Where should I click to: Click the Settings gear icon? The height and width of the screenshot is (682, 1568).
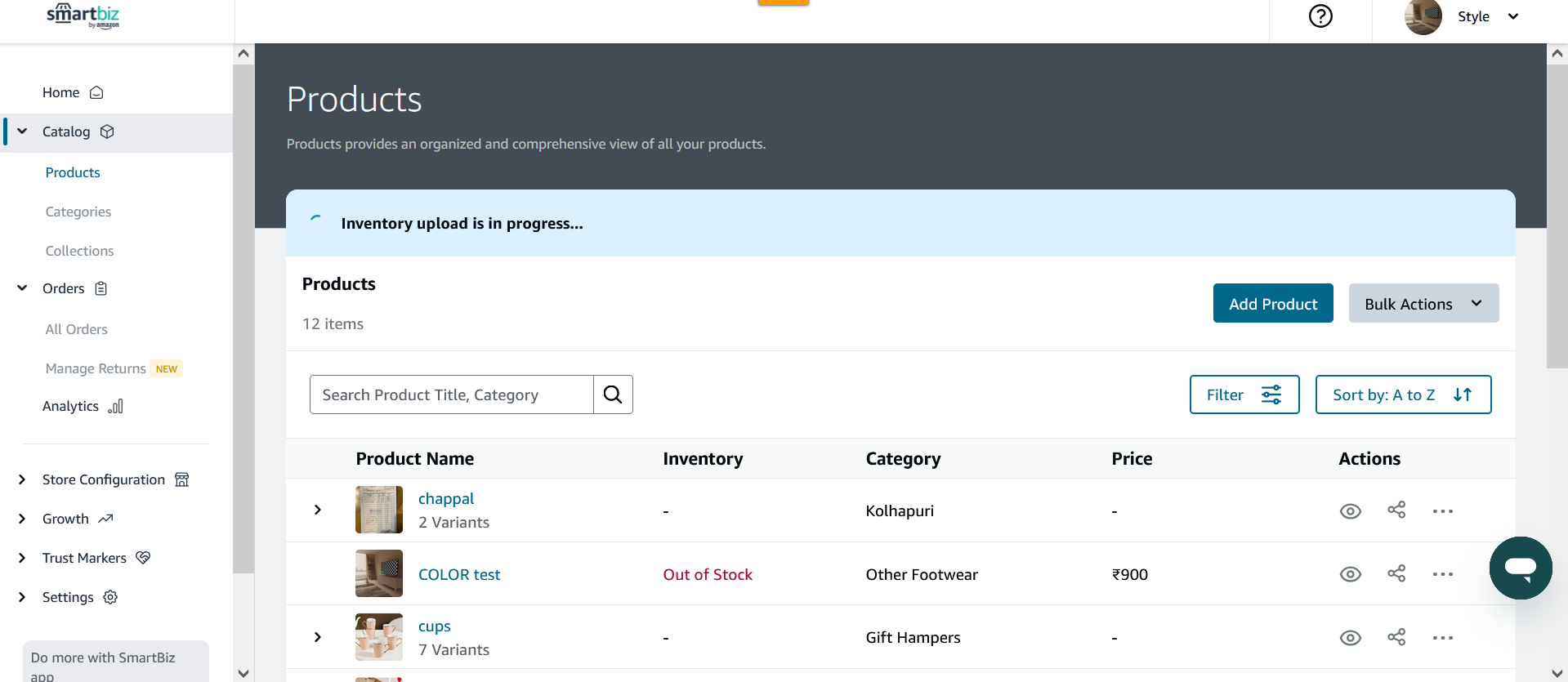110,597
